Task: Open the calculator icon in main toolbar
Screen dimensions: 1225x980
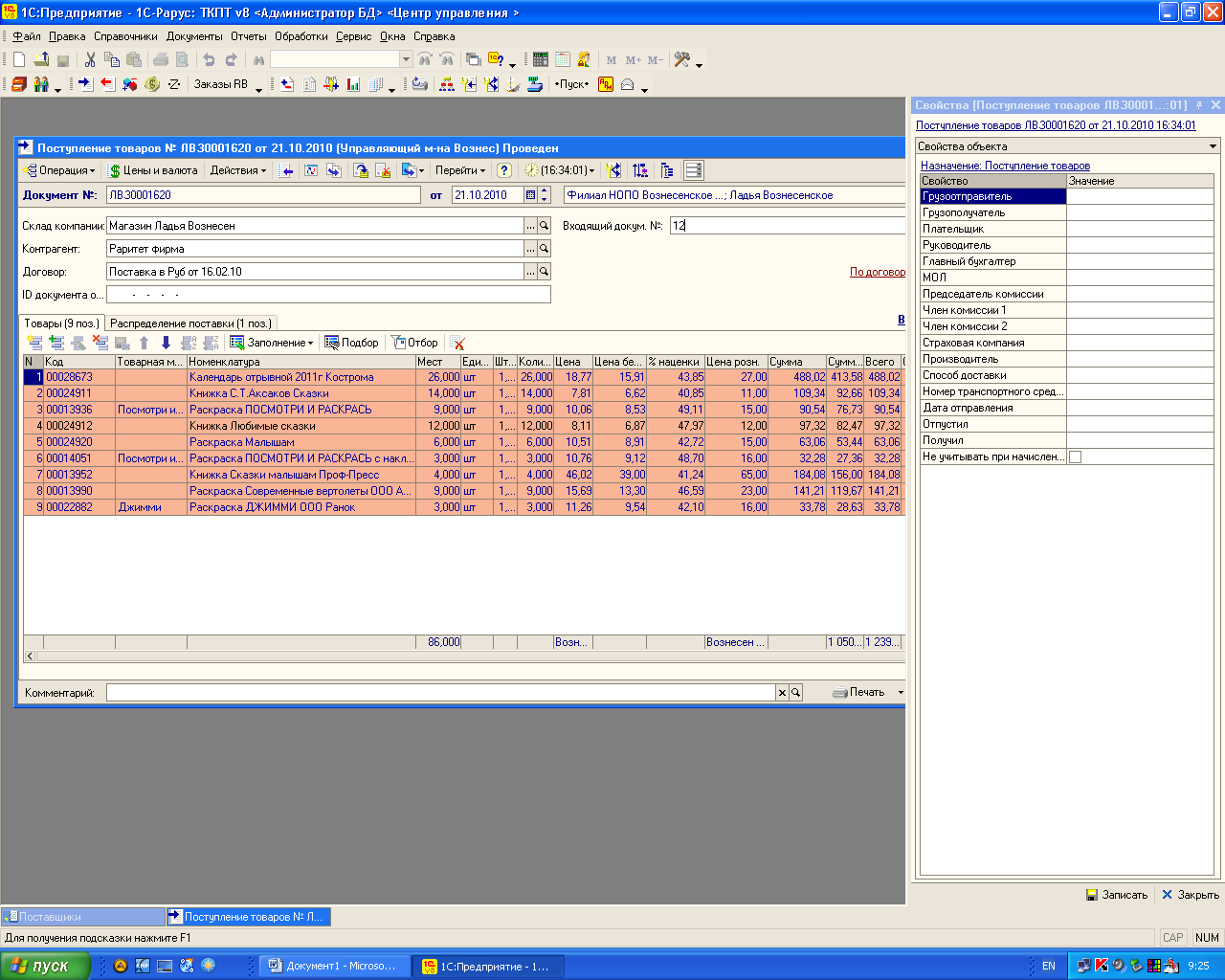Action: (x=541, y=59)
